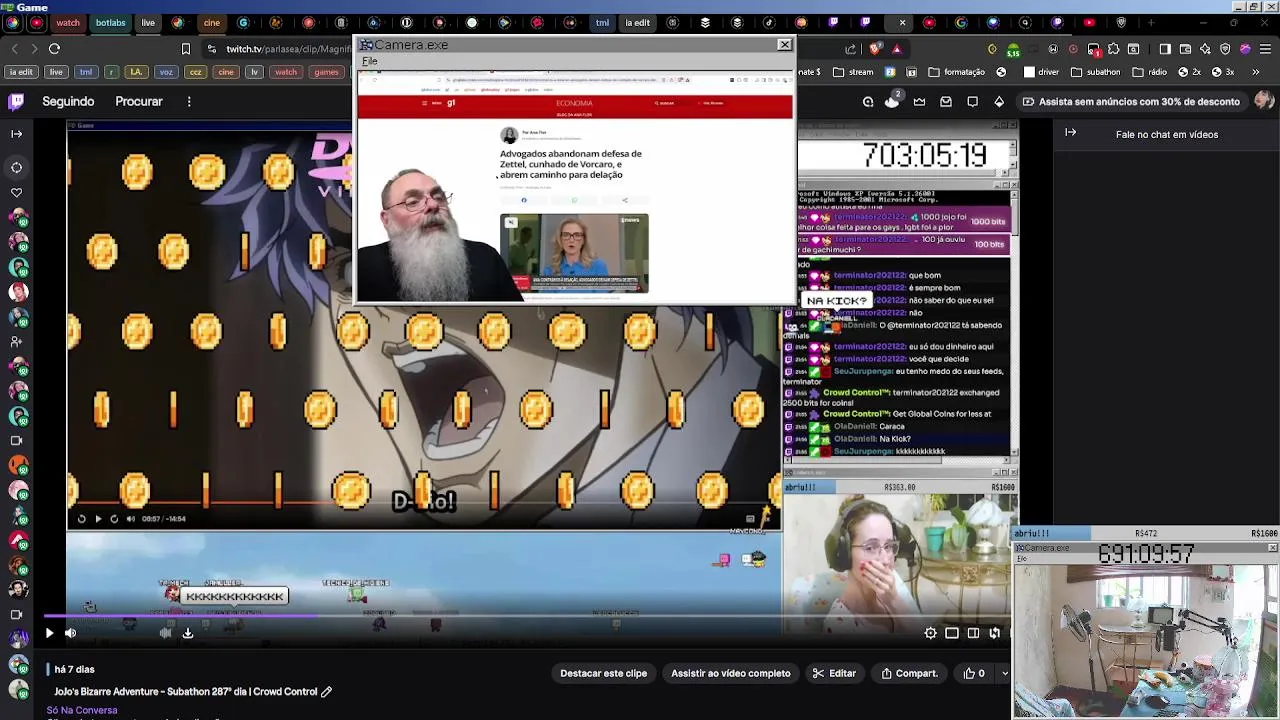Mute the clip volume speaker icon
The height and width of the screenshot is (720, 1280).
tap(70, 633)
